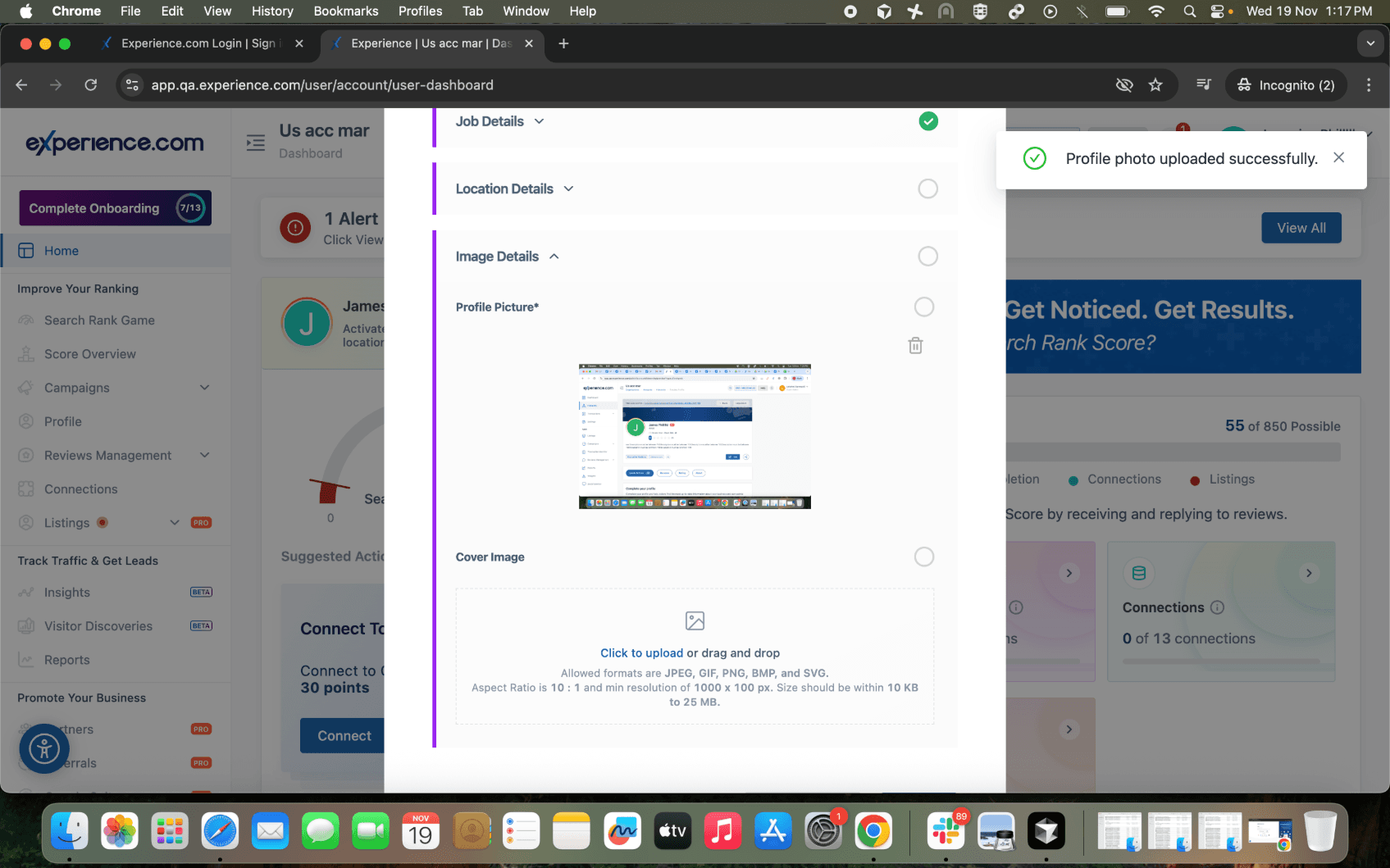
Task: Click the Location Details status circle
Action: [927, 189]
